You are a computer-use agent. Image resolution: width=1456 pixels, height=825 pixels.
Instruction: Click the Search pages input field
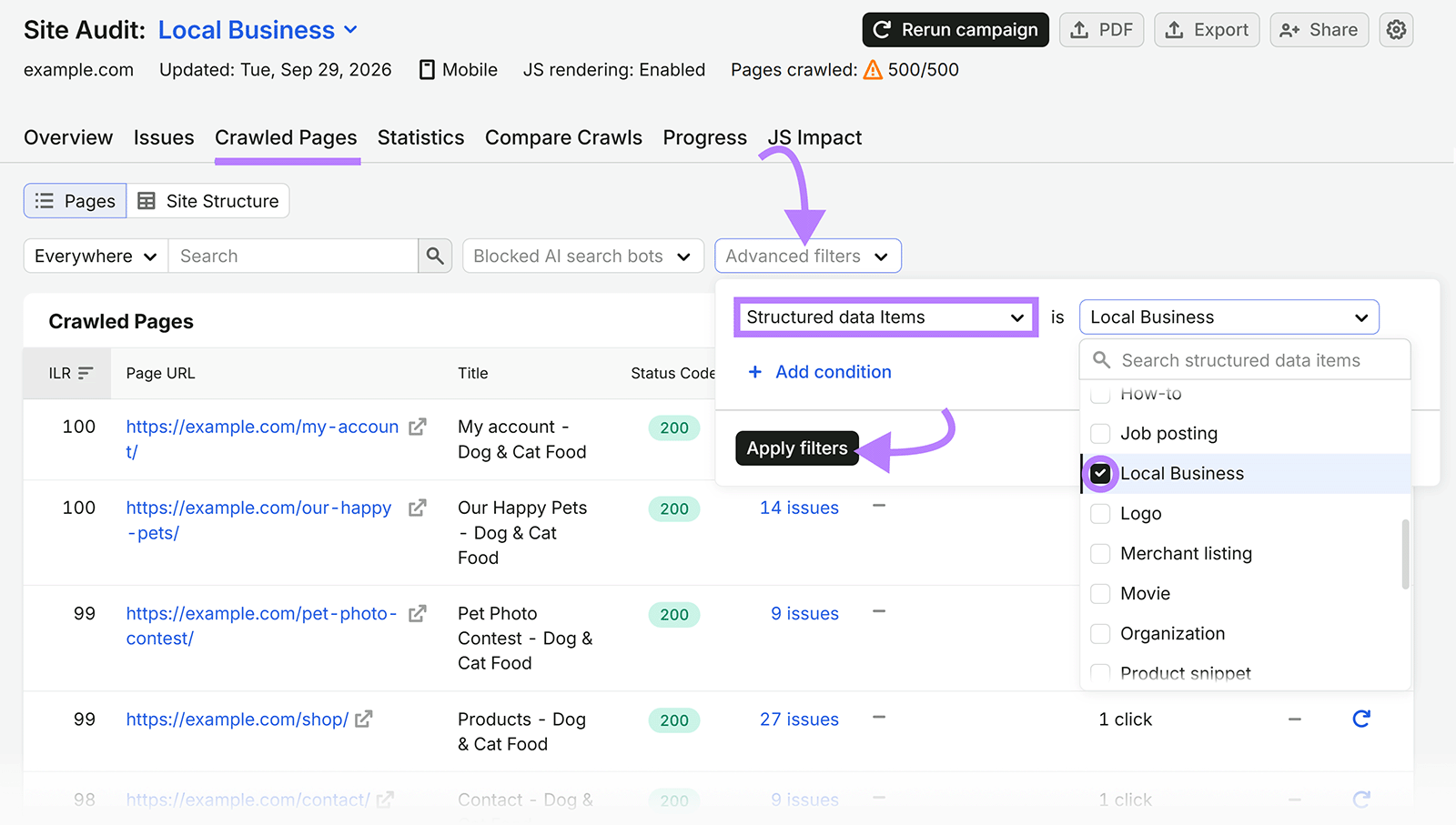pyautogui.click(x=293, y=256)
